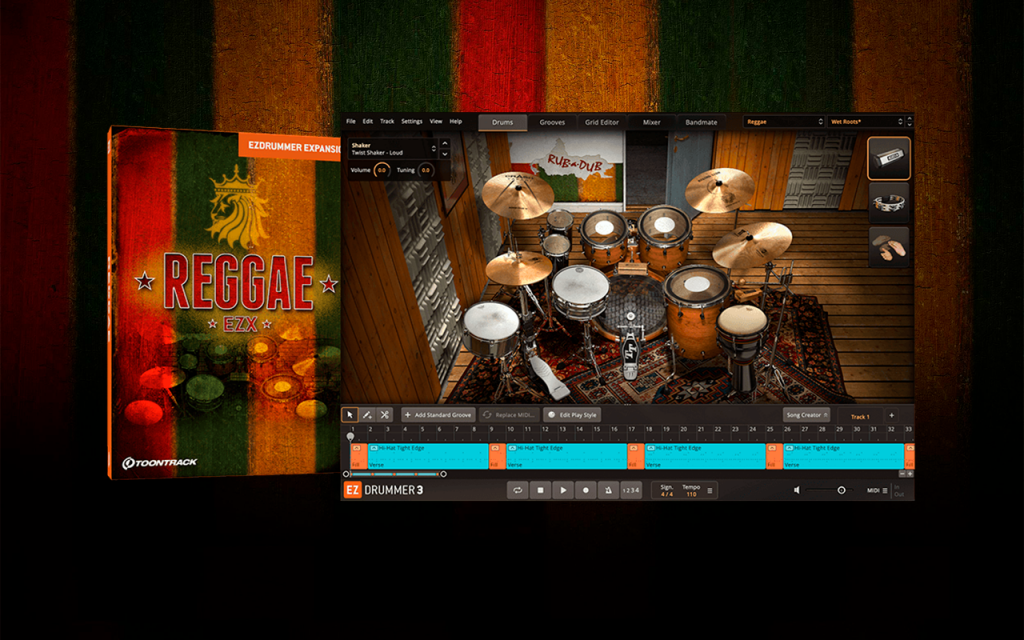1024x640 pixels.
Task: Click the 4/4 time signature value
Action: [x=667, y=494]
